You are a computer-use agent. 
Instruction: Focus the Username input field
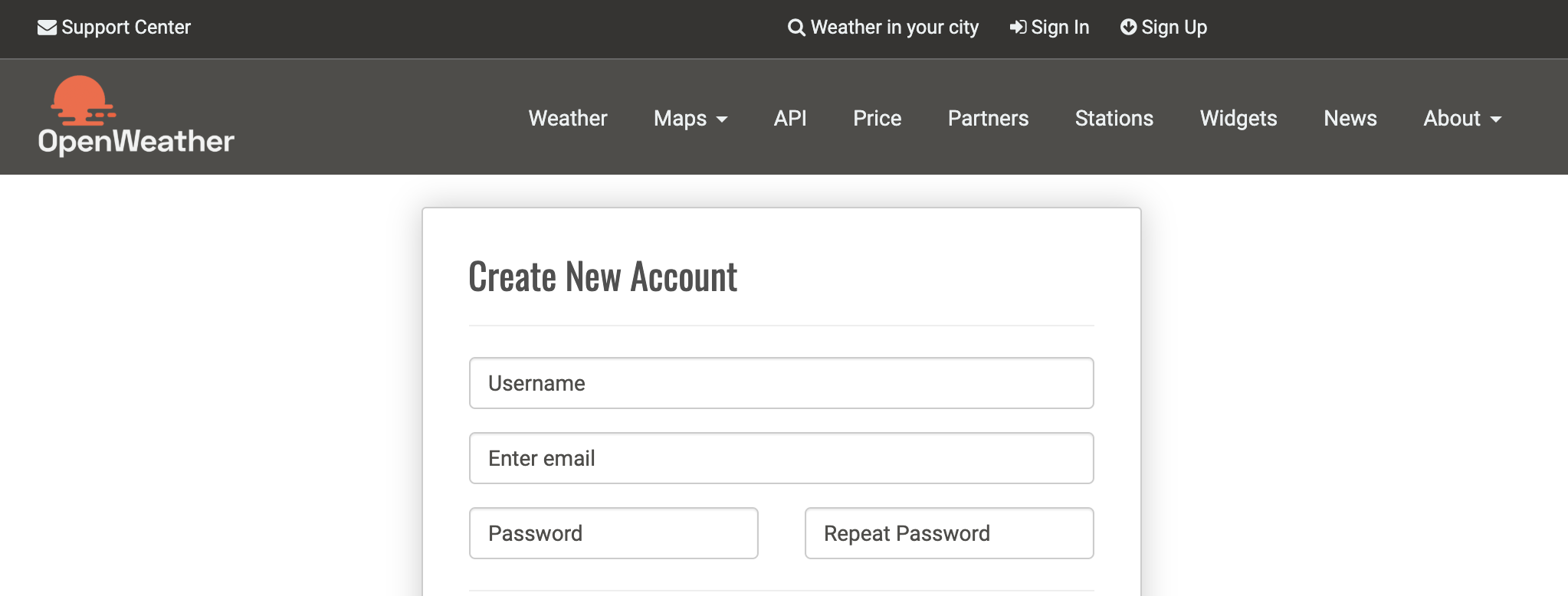point(781,383)
